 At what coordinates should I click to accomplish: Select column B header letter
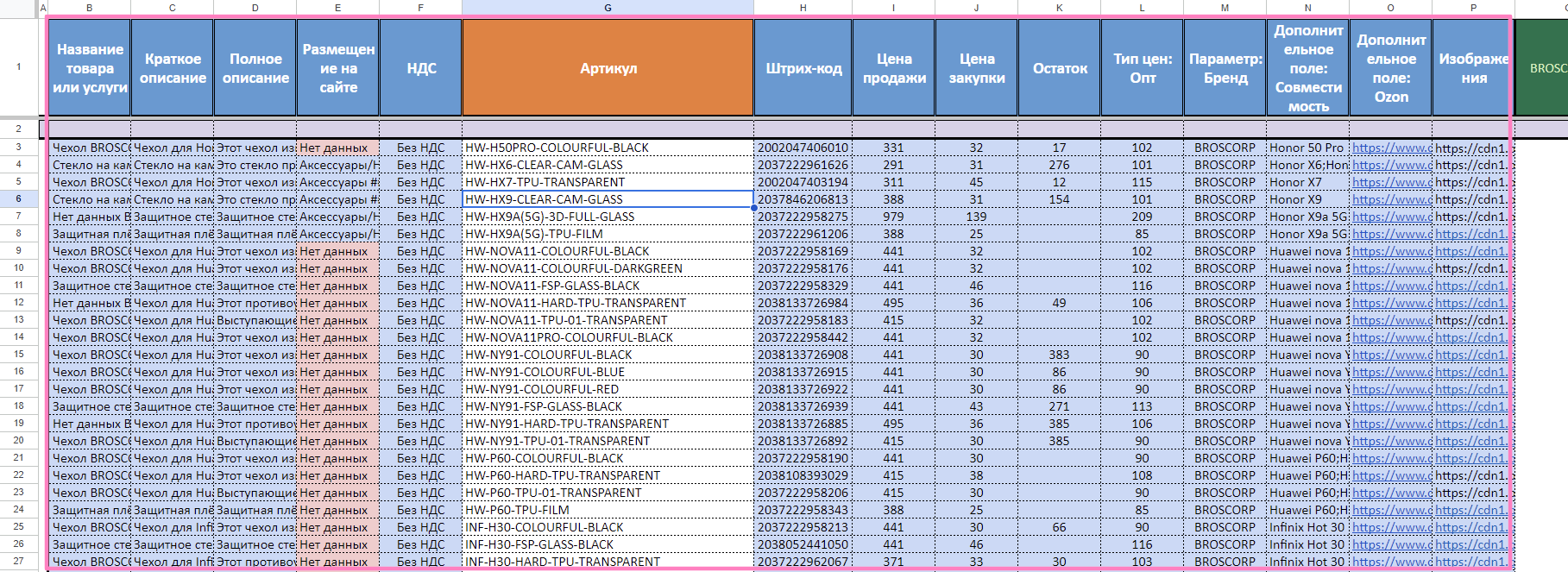tap(89, 8)
